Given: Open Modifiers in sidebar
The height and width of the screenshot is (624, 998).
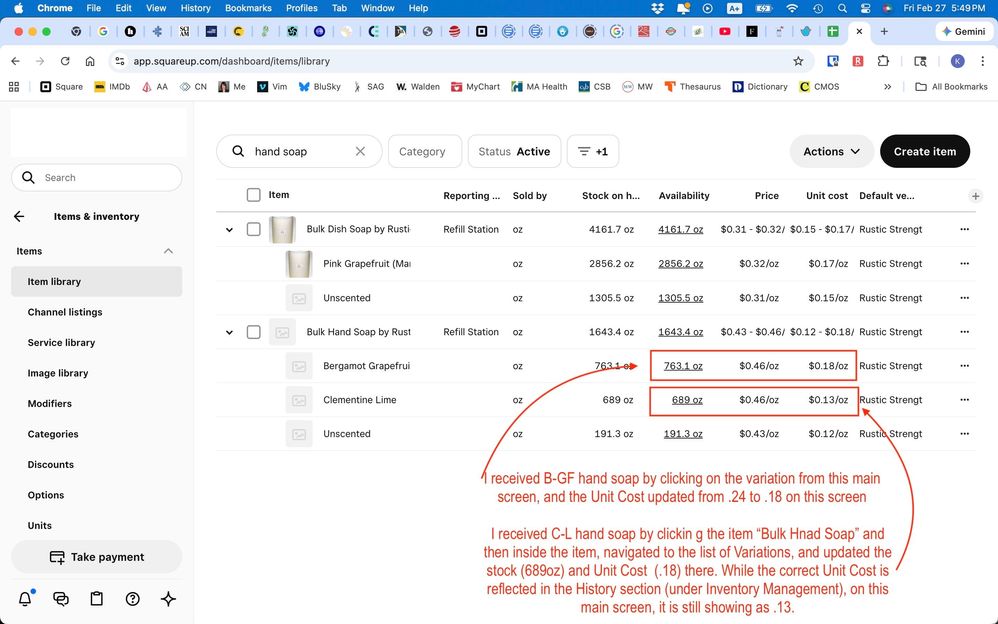Looking at the screenshot, I should tap(97, 404).
